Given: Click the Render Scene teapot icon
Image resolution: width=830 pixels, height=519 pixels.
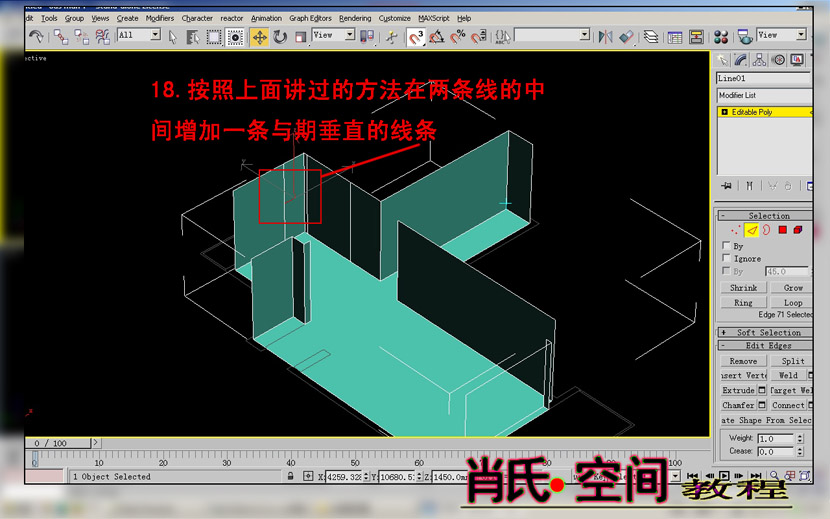Looking at the screenshot, I should (x=745, y=37).
